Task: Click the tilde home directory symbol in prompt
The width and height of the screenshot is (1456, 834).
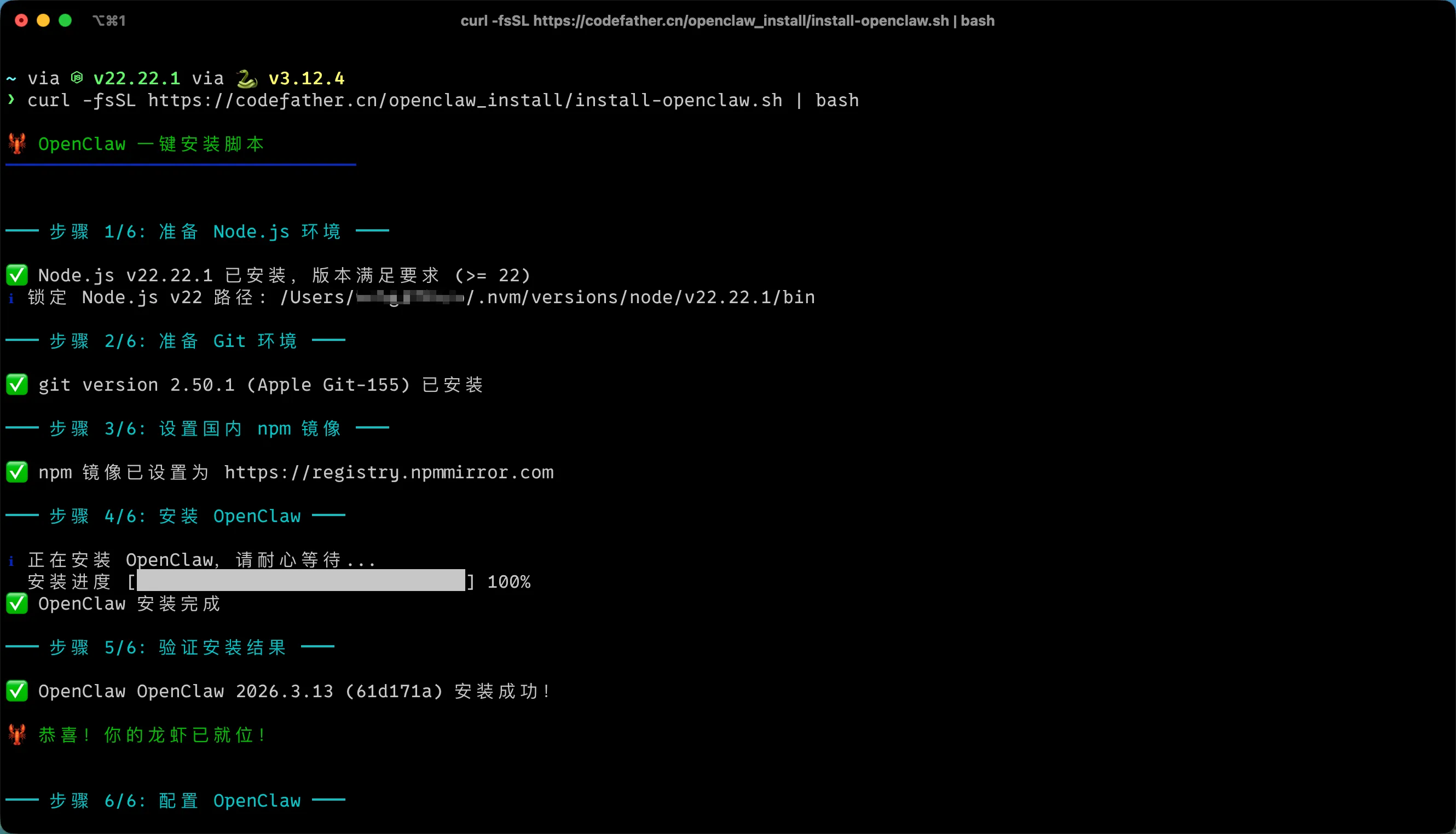Action: coord(11,78)
